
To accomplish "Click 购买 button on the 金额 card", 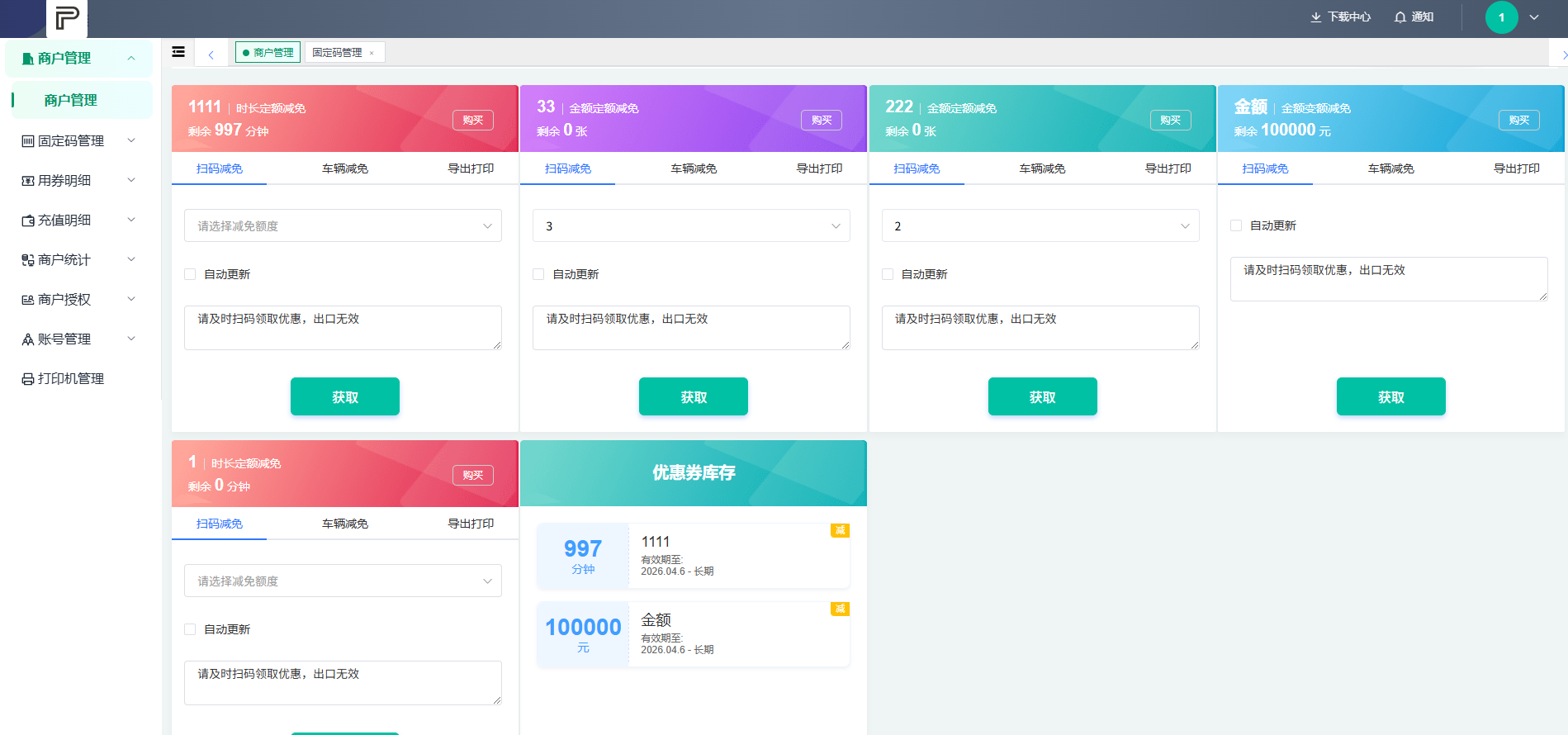I will 1519,120.
